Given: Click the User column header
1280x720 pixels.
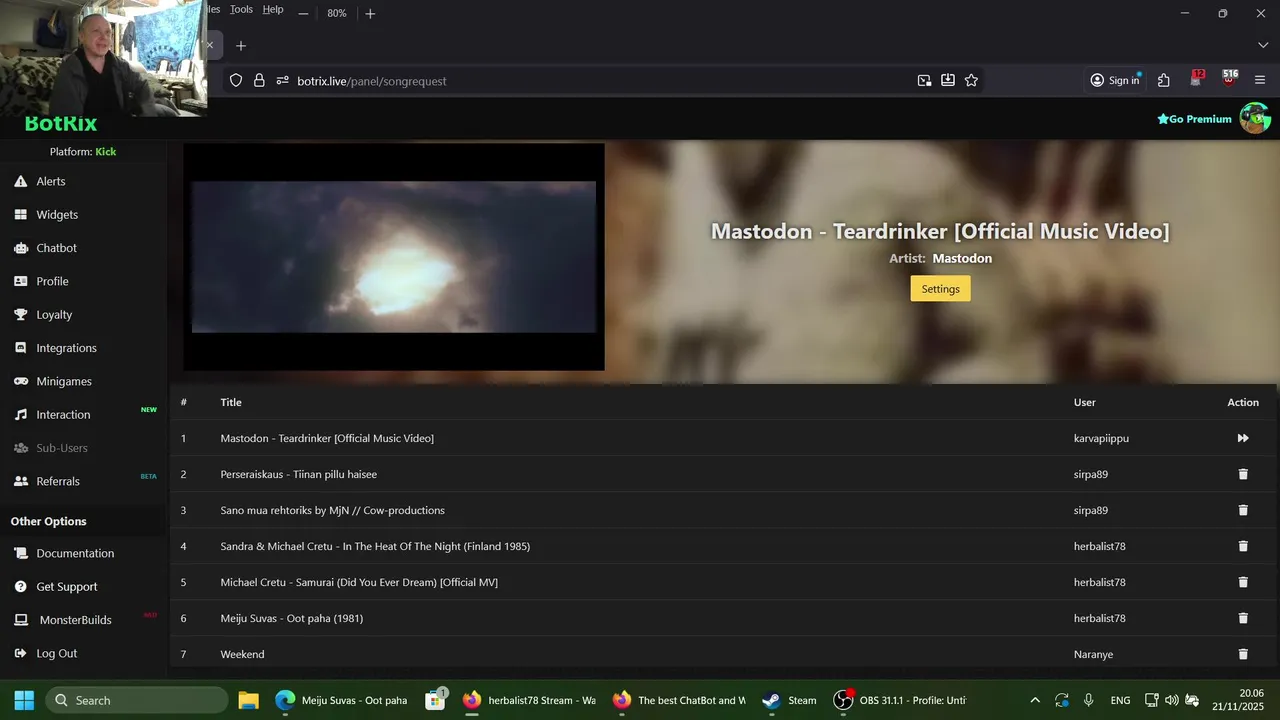Looking at the screenshot, I should click(x=1085, y=402).
